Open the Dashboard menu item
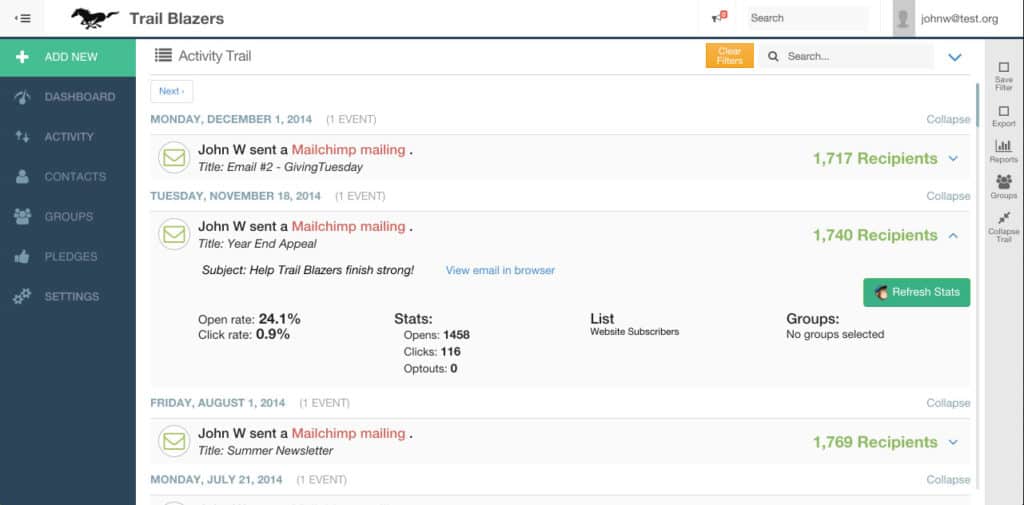Viewport: 1024px width, 505px height. (68, 97)
